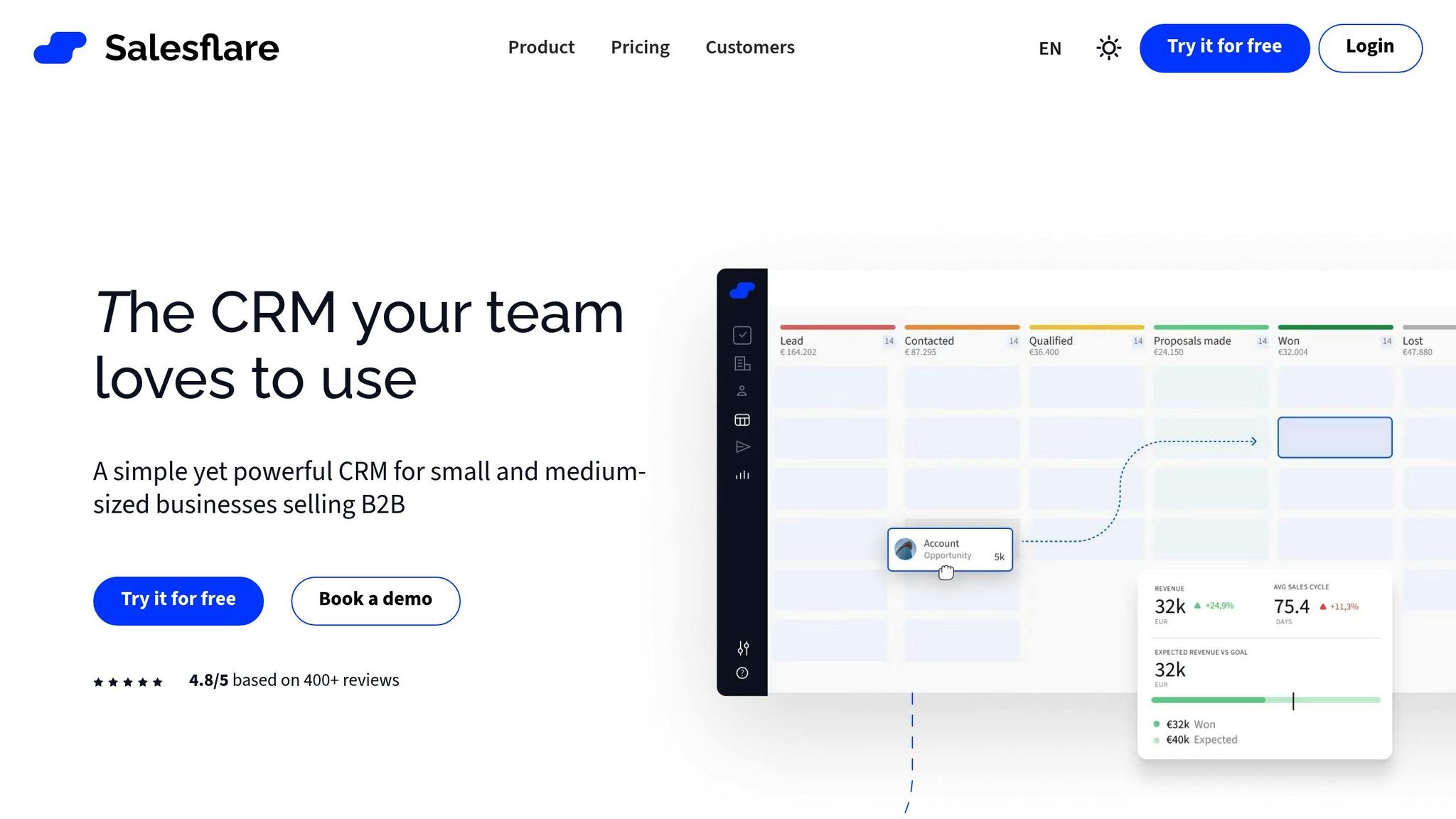Viewport: 1456px width, 819px height.
Task: Expand the Won pipeline stage header
Action: pos(1288,341)
